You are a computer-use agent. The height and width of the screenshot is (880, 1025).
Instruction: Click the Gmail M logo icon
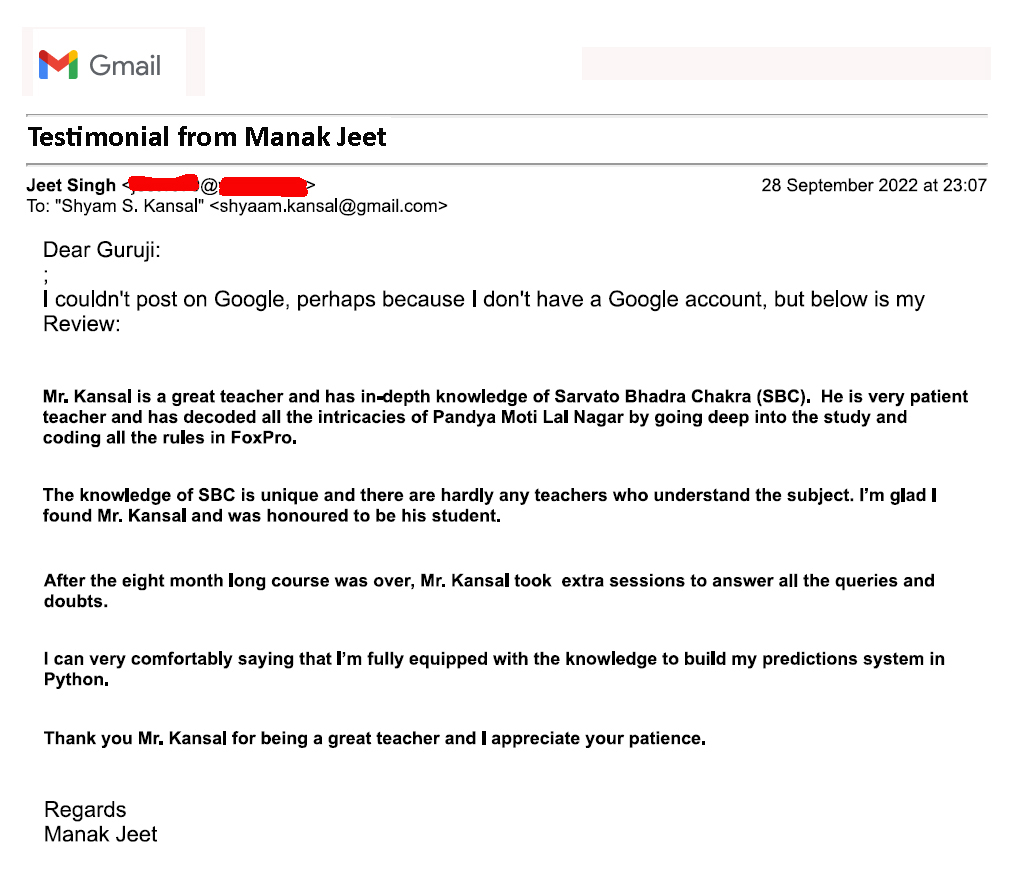click(x=58, y=65)
